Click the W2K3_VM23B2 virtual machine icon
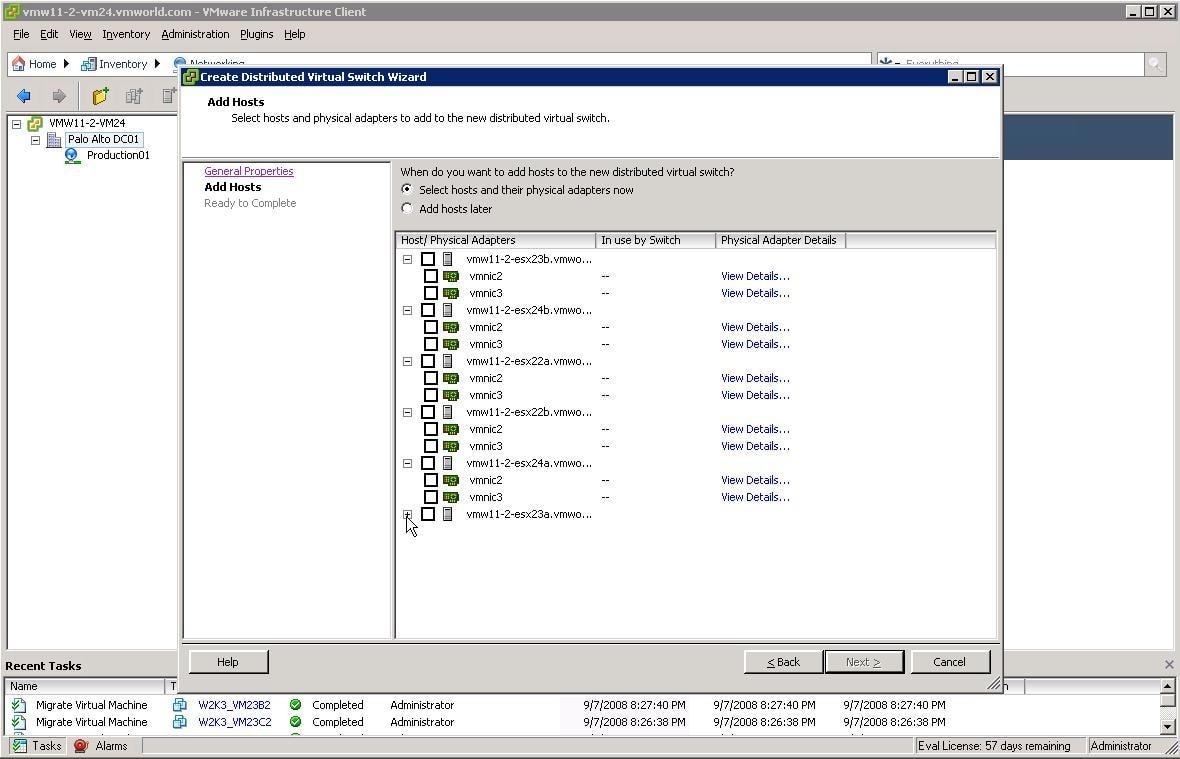Screen dimensions: 1180x759 [180, 705]
